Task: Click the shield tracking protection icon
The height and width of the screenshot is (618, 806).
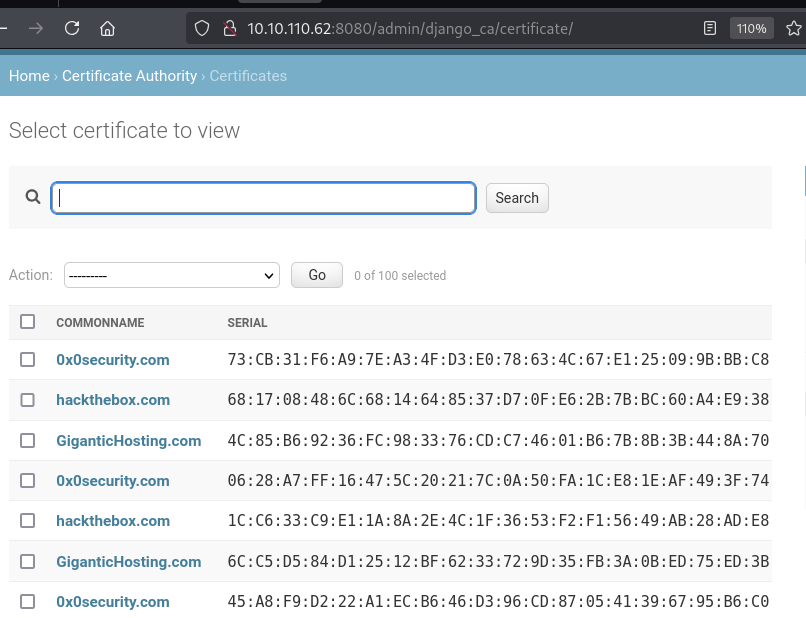Action: coord(202,28)
